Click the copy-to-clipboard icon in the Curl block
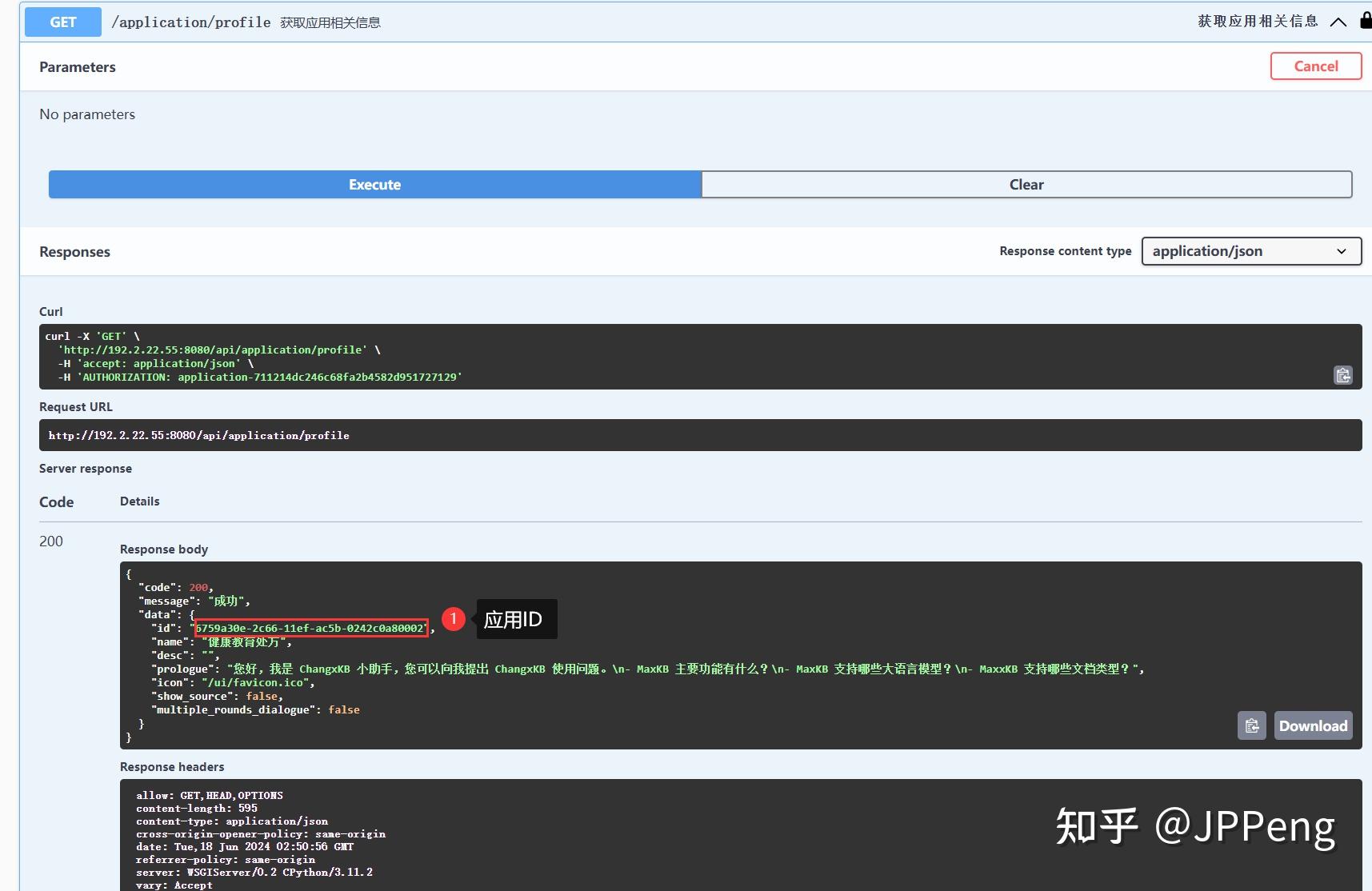 tap(1342, 374)
